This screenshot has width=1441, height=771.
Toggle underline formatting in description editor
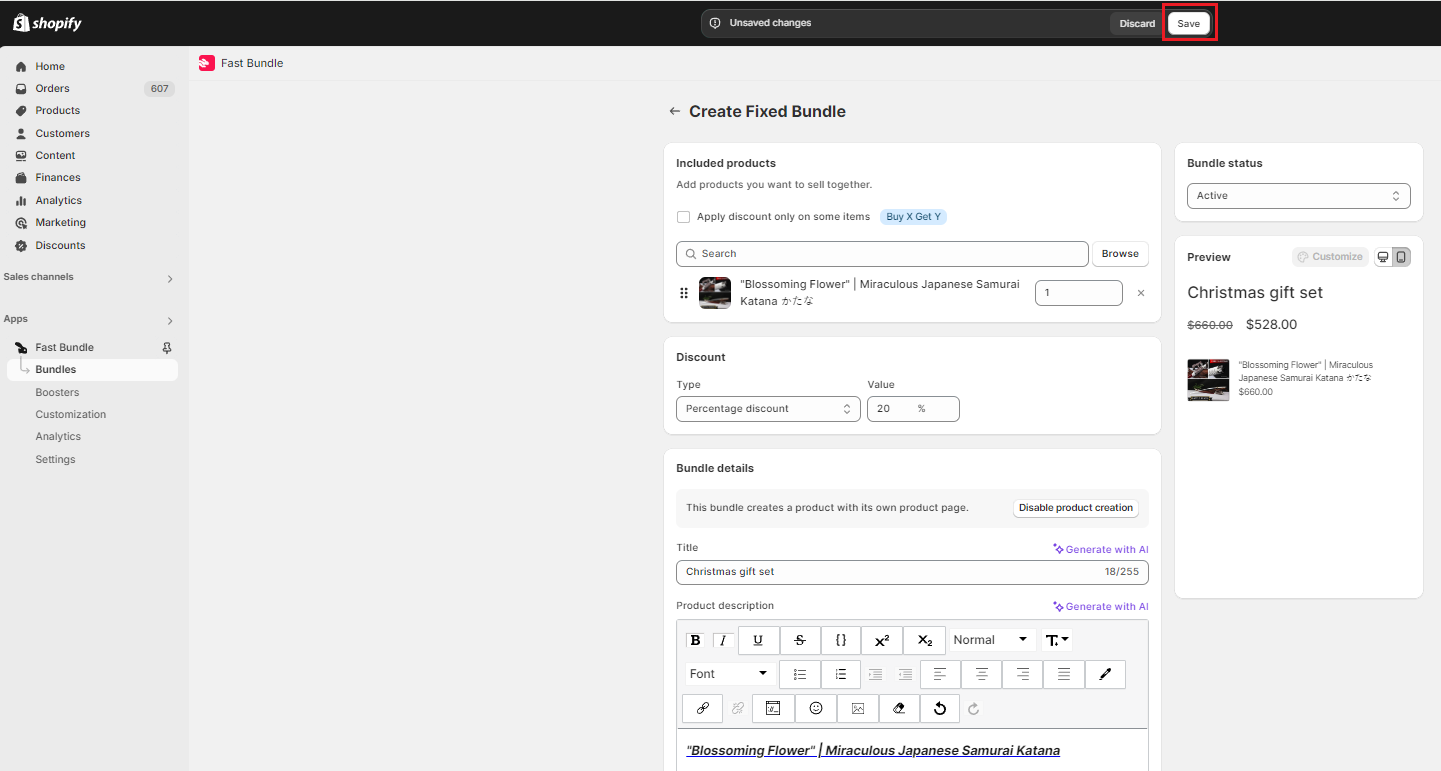758,641
